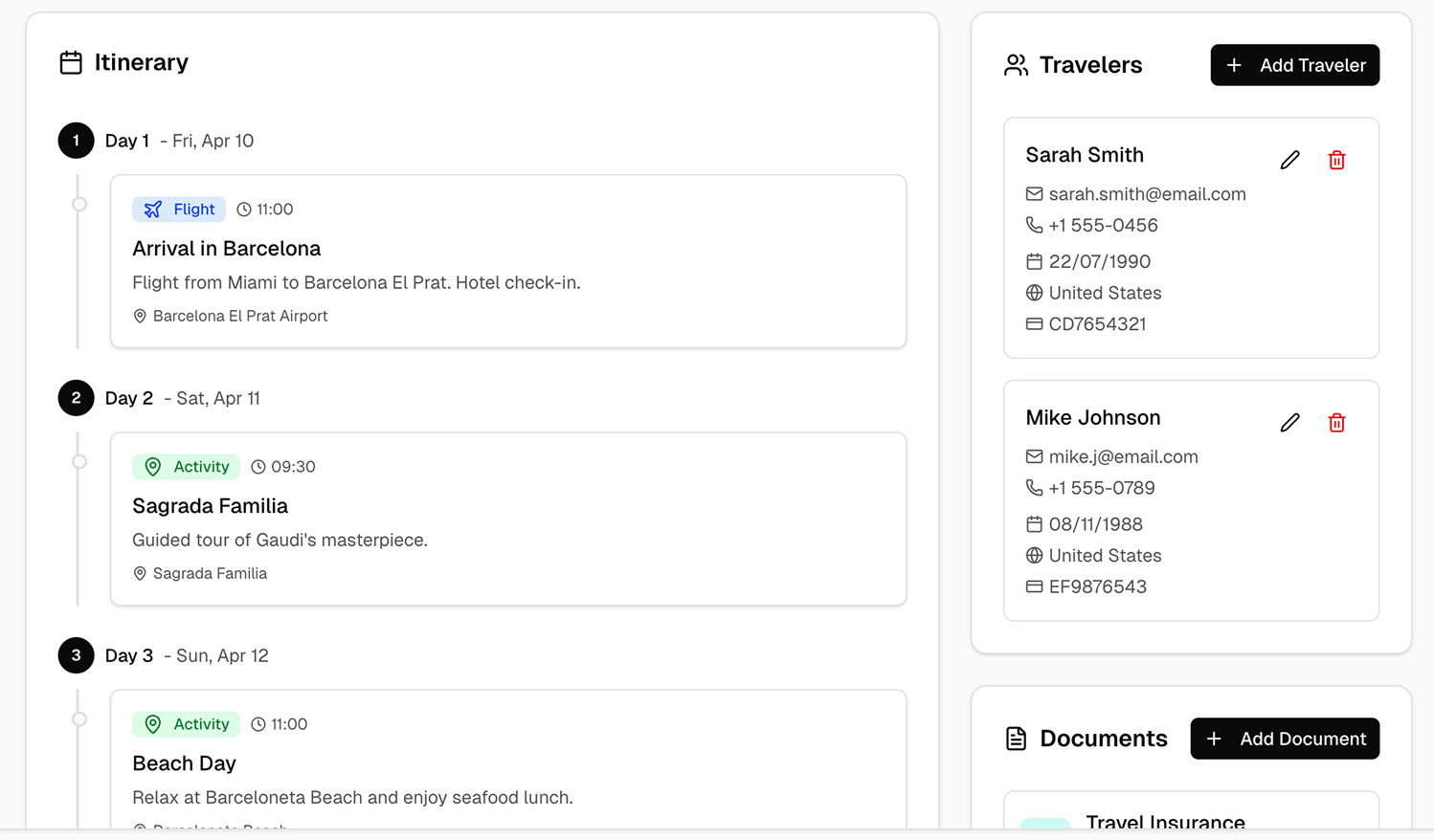Click the Travelers people icon
The image size is (1434, 840).
pos(1016,65)
